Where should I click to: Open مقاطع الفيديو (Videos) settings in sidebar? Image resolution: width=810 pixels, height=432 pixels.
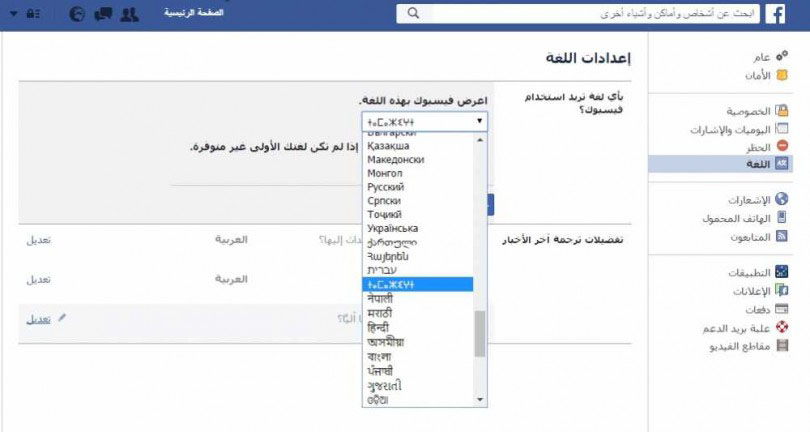click(x=748, y=346)
